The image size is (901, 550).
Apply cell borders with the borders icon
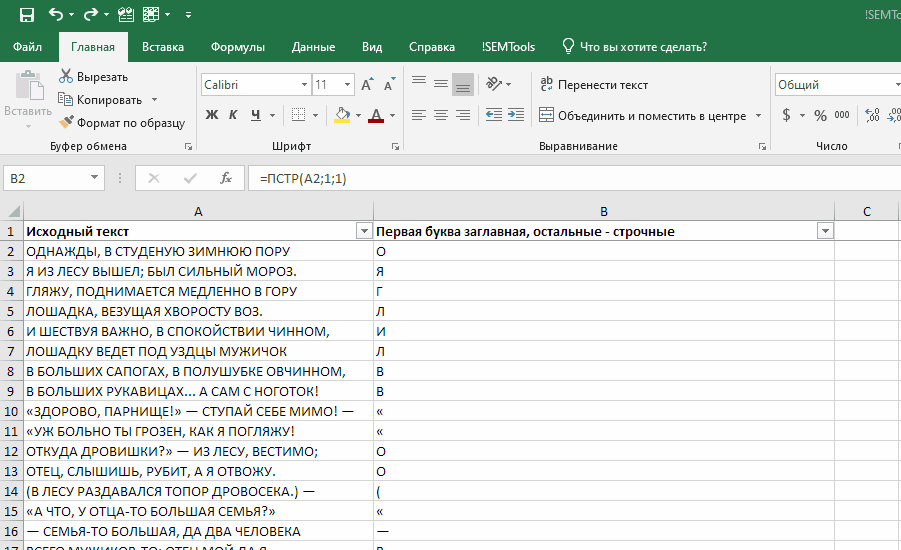298,115
